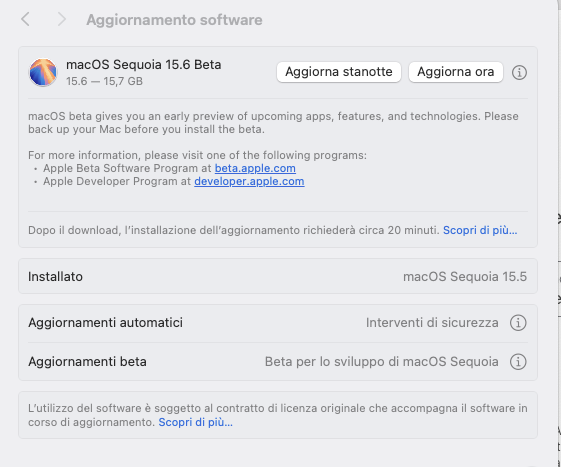Screen dimensions: 561x467
Task: Click Scopri di più about installation time
Action: click(480, 230)
